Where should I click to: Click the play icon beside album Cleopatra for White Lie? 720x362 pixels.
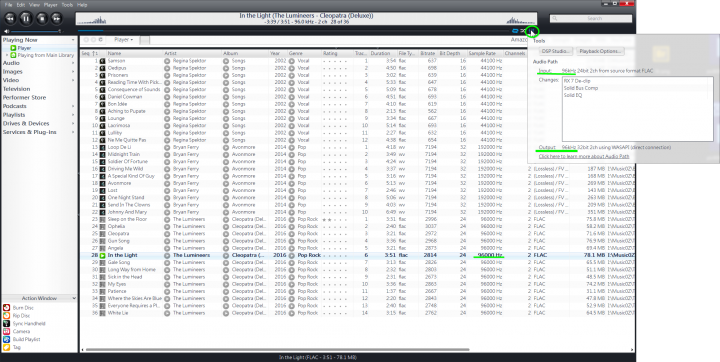(x=226, y=313)
